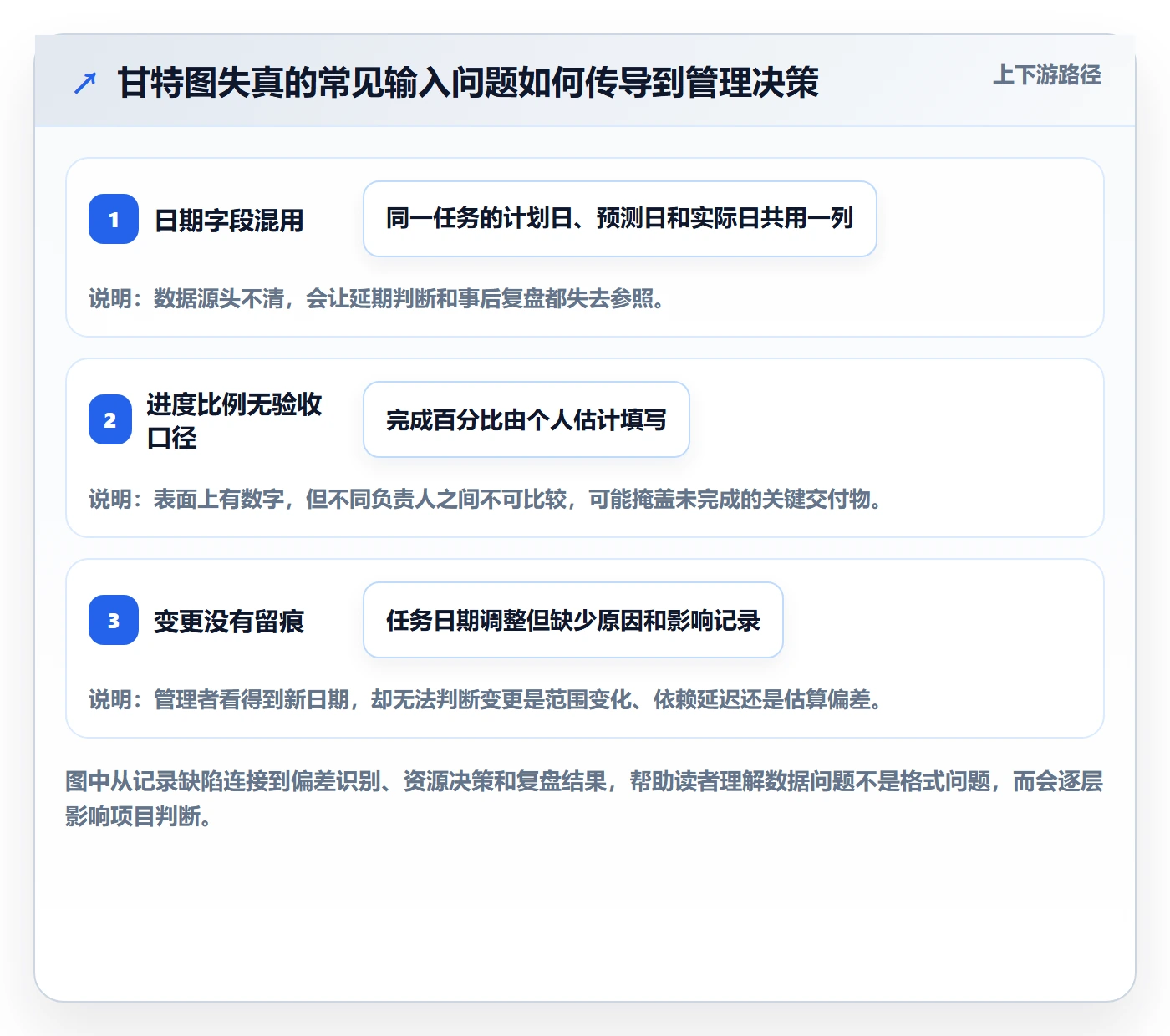This screenshot has width=1170, height=1036.
Task: Click the summary paragraph starting 图中从记录缺陷
Action: click(x=584, y=800)
